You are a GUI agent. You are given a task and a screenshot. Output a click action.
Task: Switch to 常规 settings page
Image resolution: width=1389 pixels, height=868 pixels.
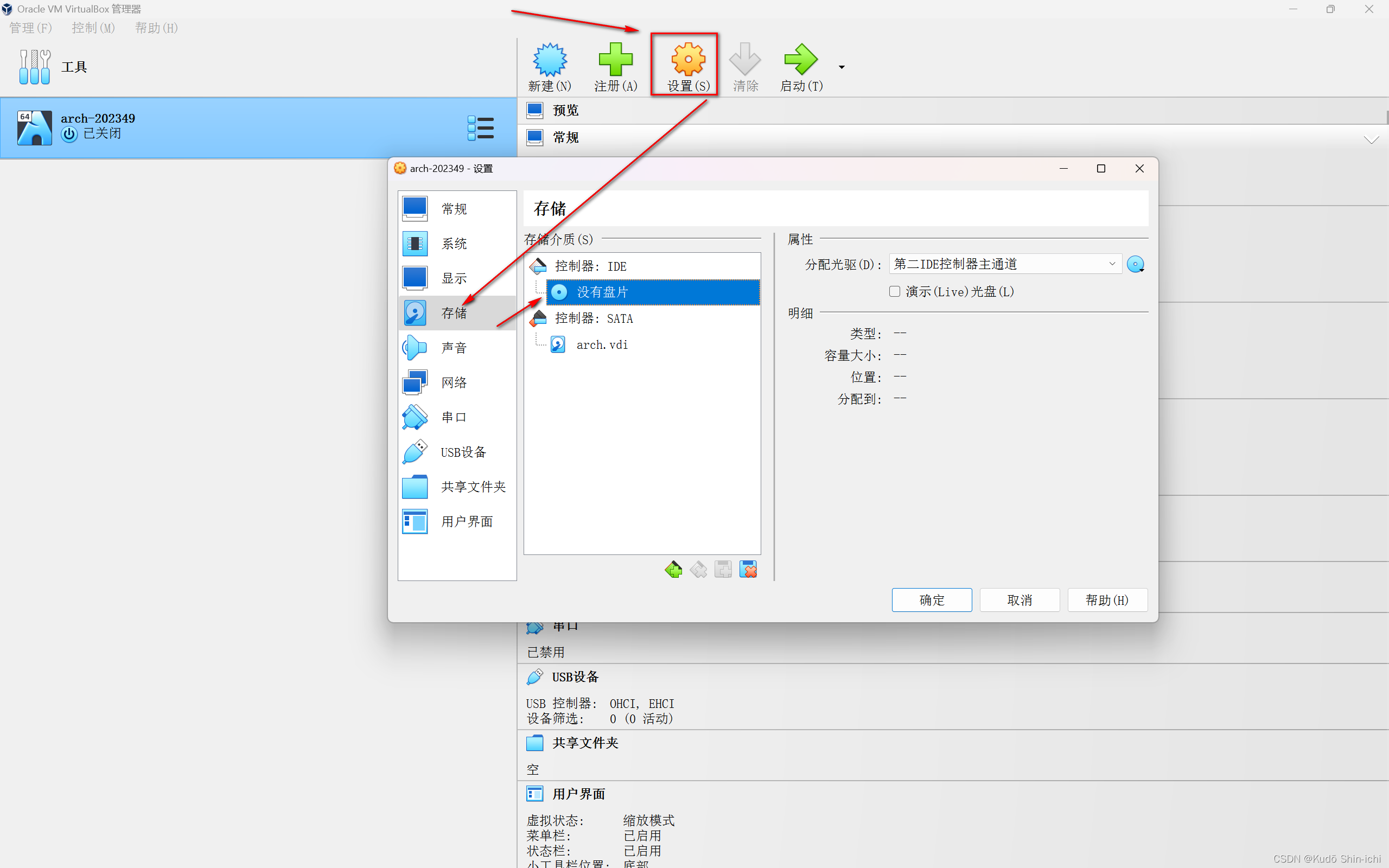457,208
